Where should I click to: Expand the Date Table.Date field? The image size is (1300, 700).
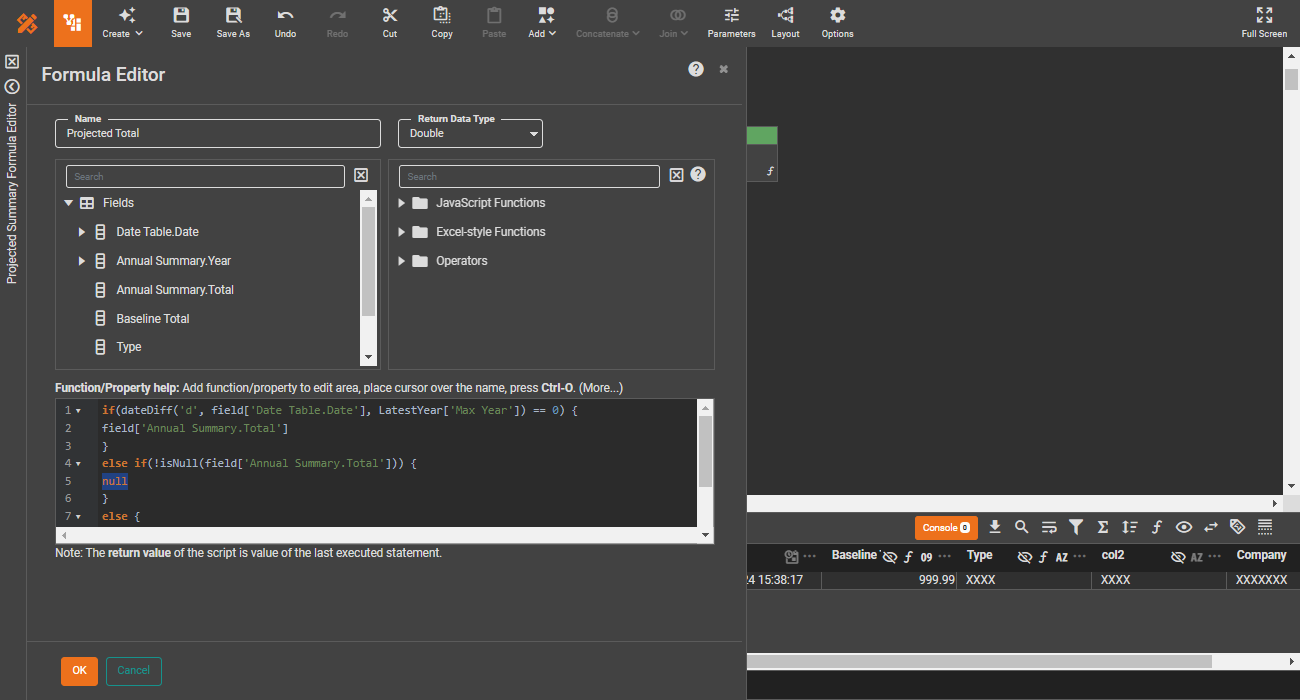point(82,232)
